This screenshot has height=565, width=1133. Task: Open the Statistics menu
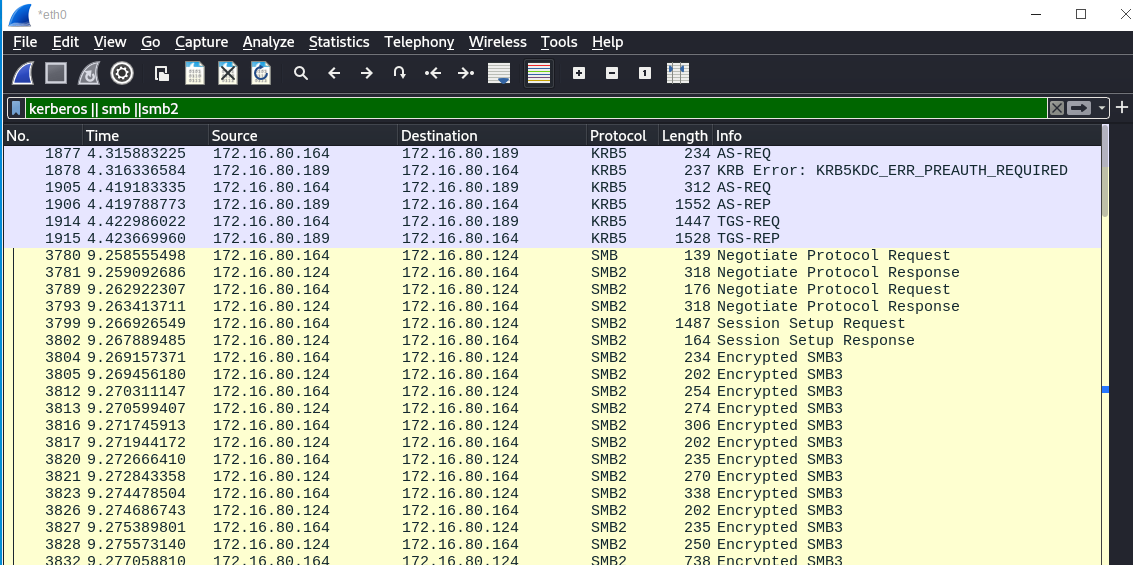[338, 42]
